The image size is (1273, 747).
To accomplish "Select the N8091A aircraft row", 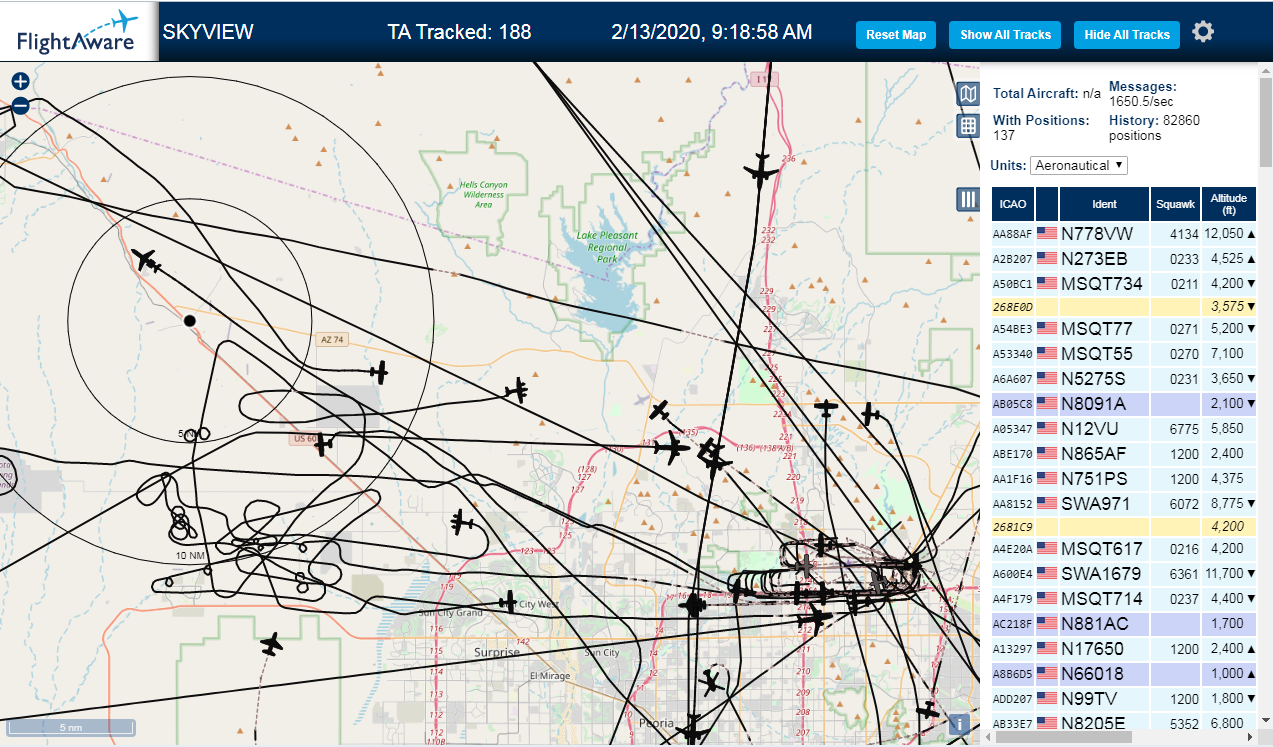I will pyautogui.click(x=1124, y=403).
